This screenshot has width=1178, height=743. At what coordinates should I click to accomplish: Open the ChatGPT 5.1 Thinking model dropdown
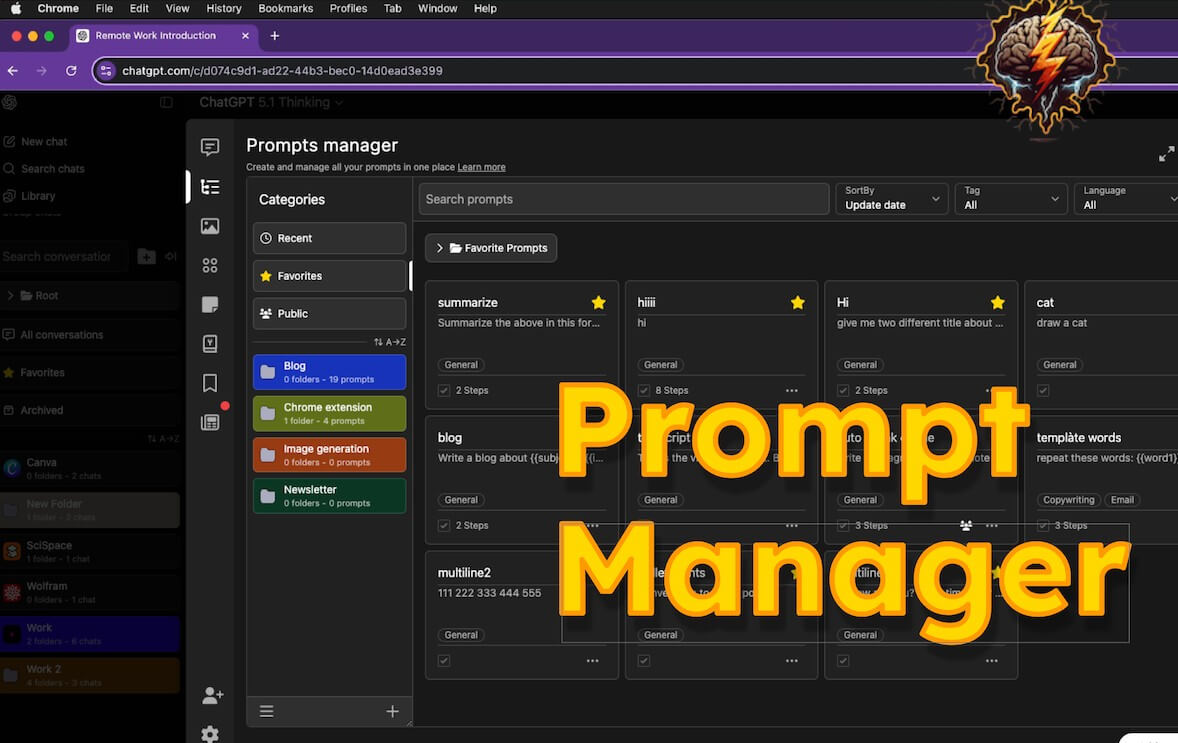[270, 102]
